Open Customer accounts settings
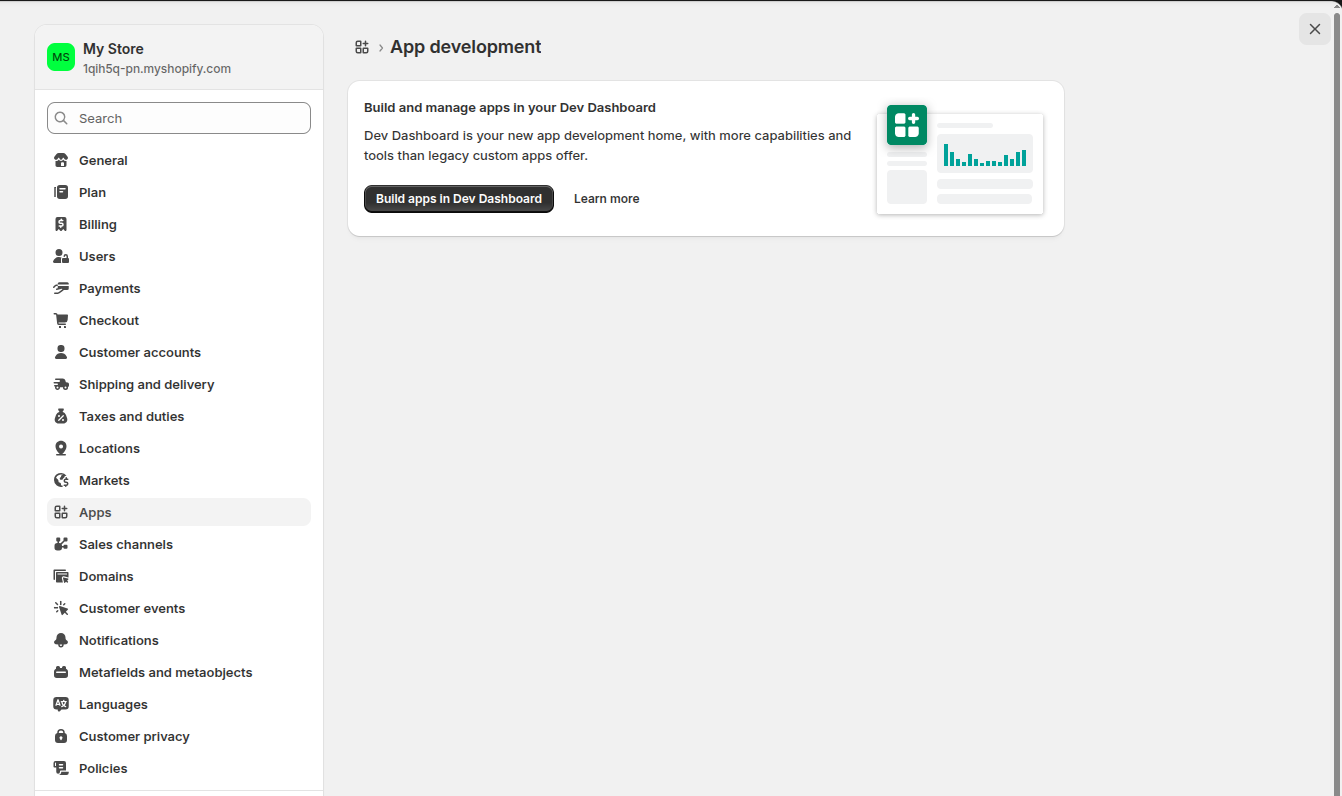 (179, 352)
